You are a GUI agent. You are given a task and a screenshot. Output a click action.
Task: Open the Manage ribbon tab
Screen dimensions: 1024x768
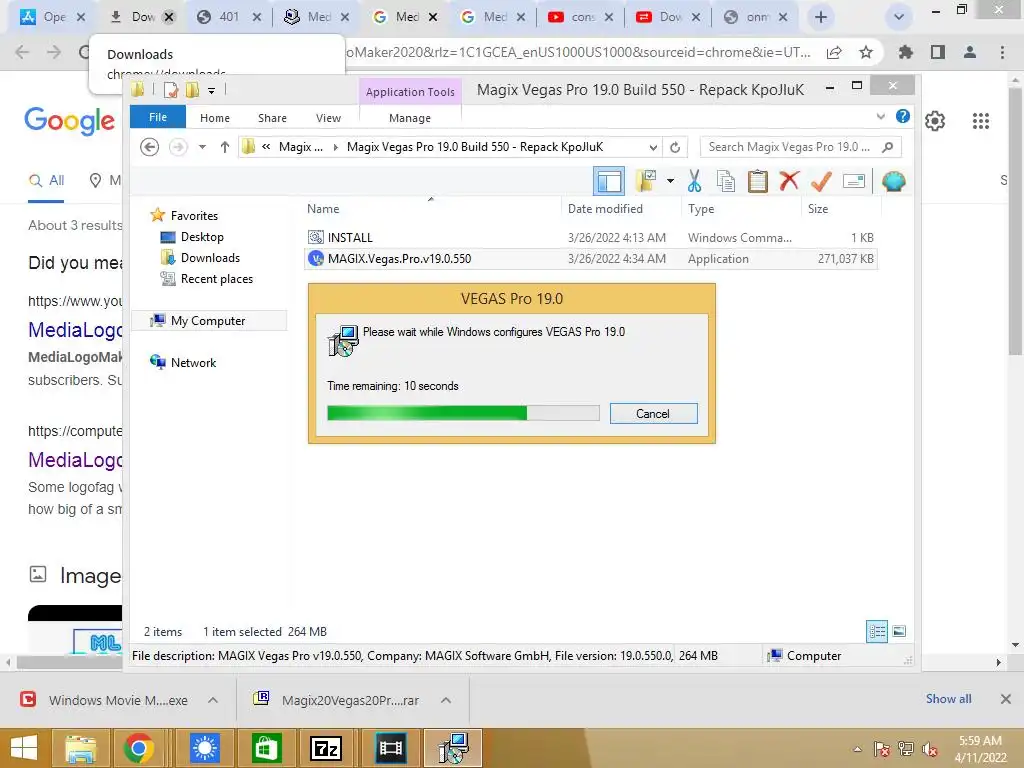pos(410,118)
